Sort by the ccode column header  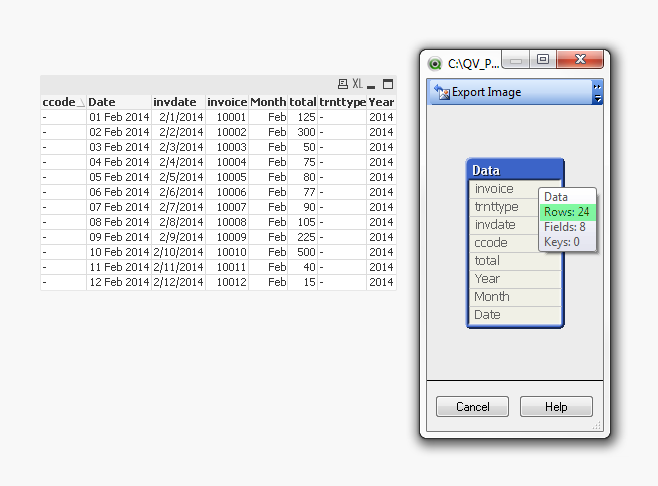point(63,102)
